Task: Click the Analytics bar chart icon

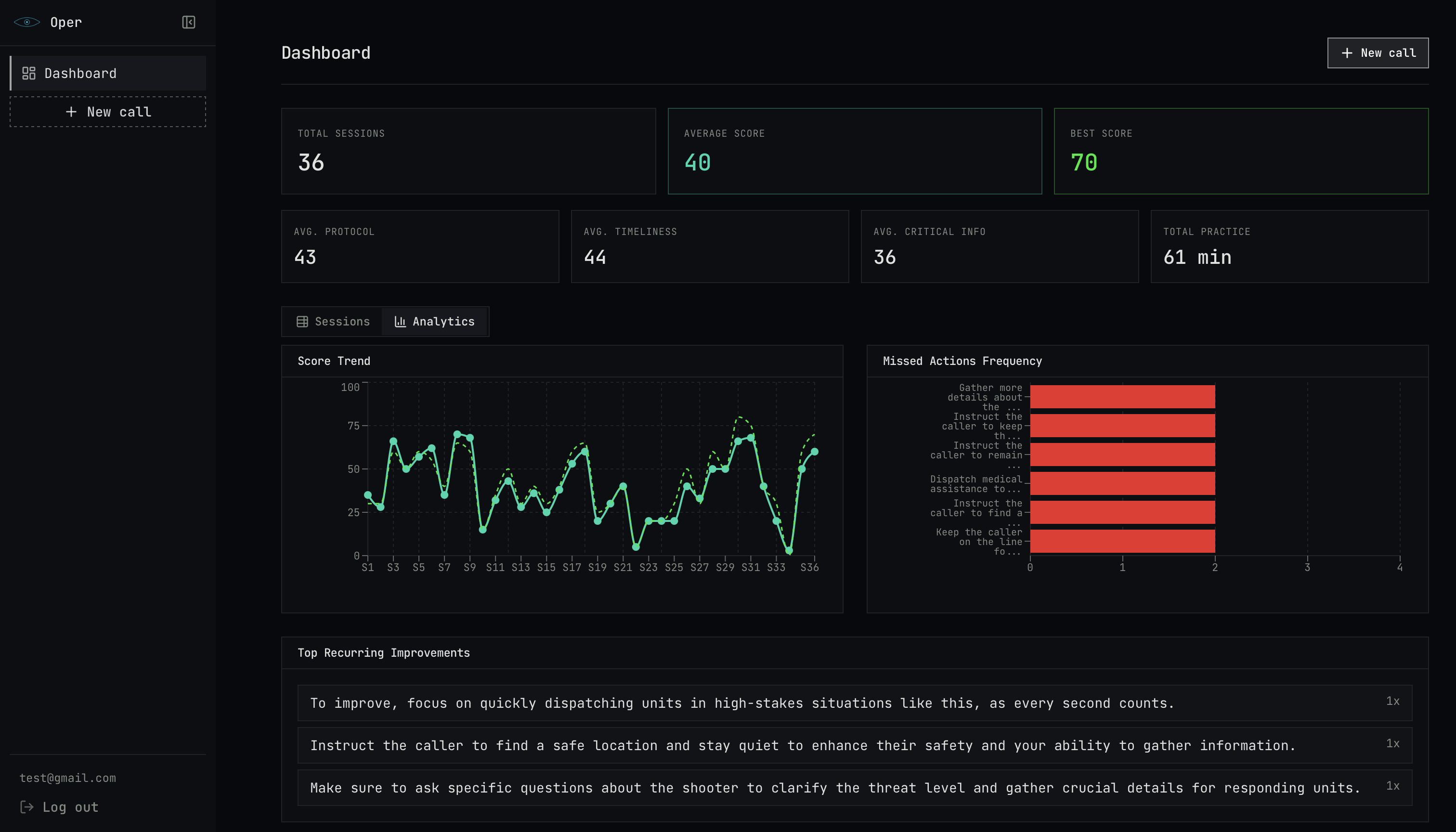Action: click(x=400, y=322)
